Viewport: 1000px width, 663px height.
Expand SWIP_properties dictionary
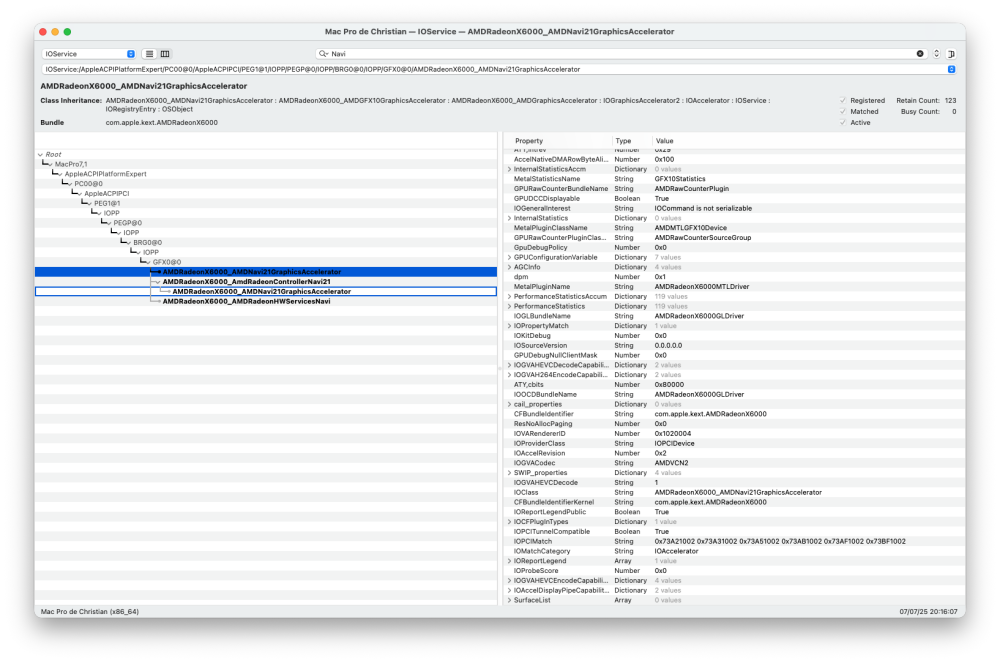(x=509, y=473)
